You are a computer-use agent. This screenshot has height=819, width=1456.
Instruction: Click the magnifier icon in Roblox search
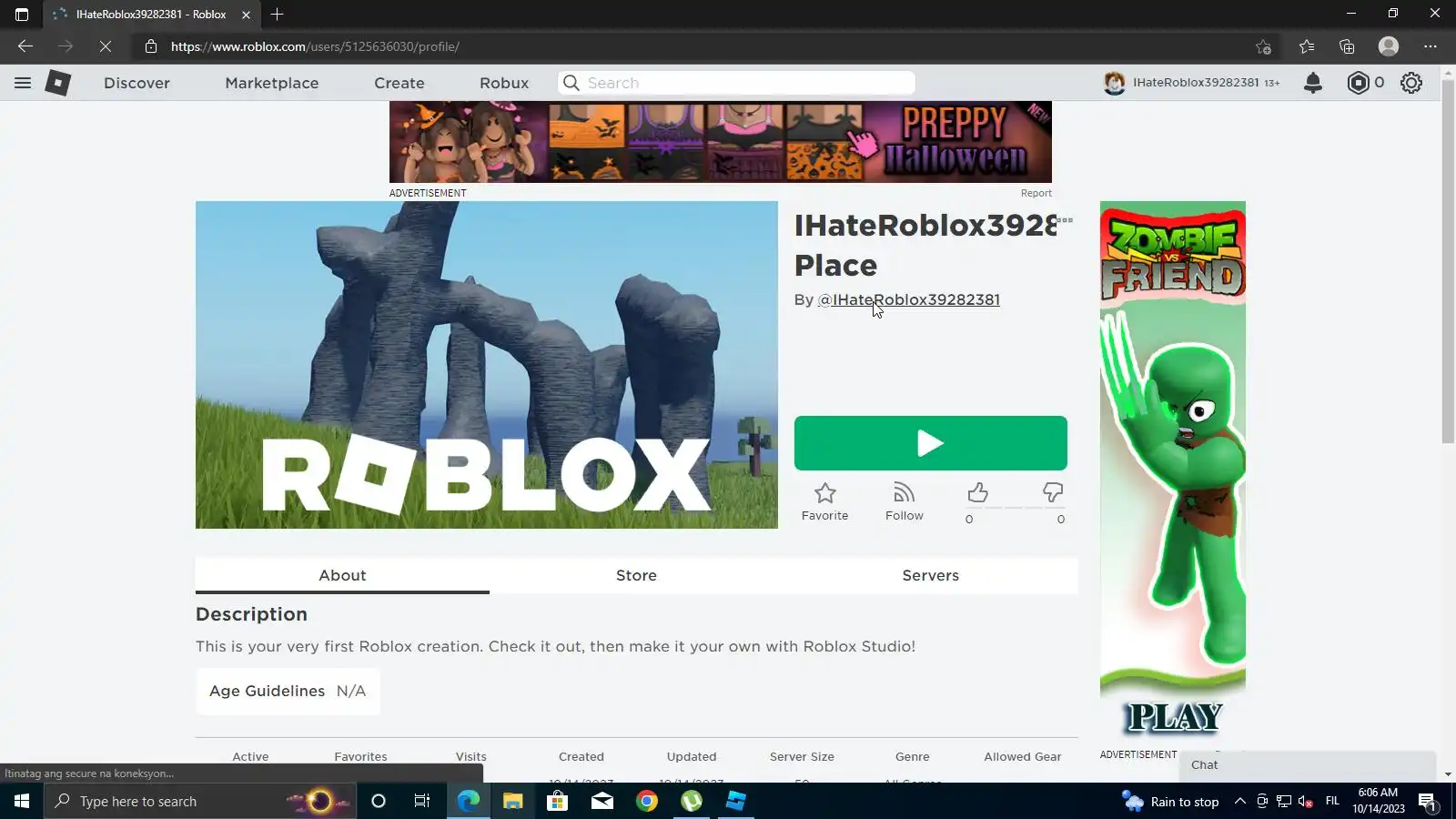(571, 83)
